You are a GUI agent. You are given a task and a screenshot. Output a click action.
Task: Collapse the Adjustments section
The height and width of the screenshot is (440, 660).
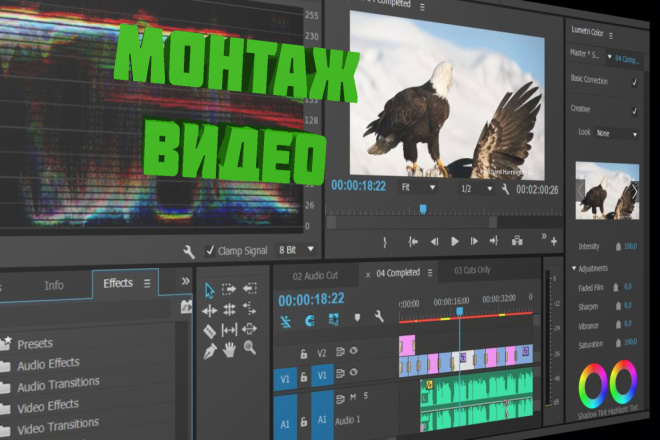(574, 268)
